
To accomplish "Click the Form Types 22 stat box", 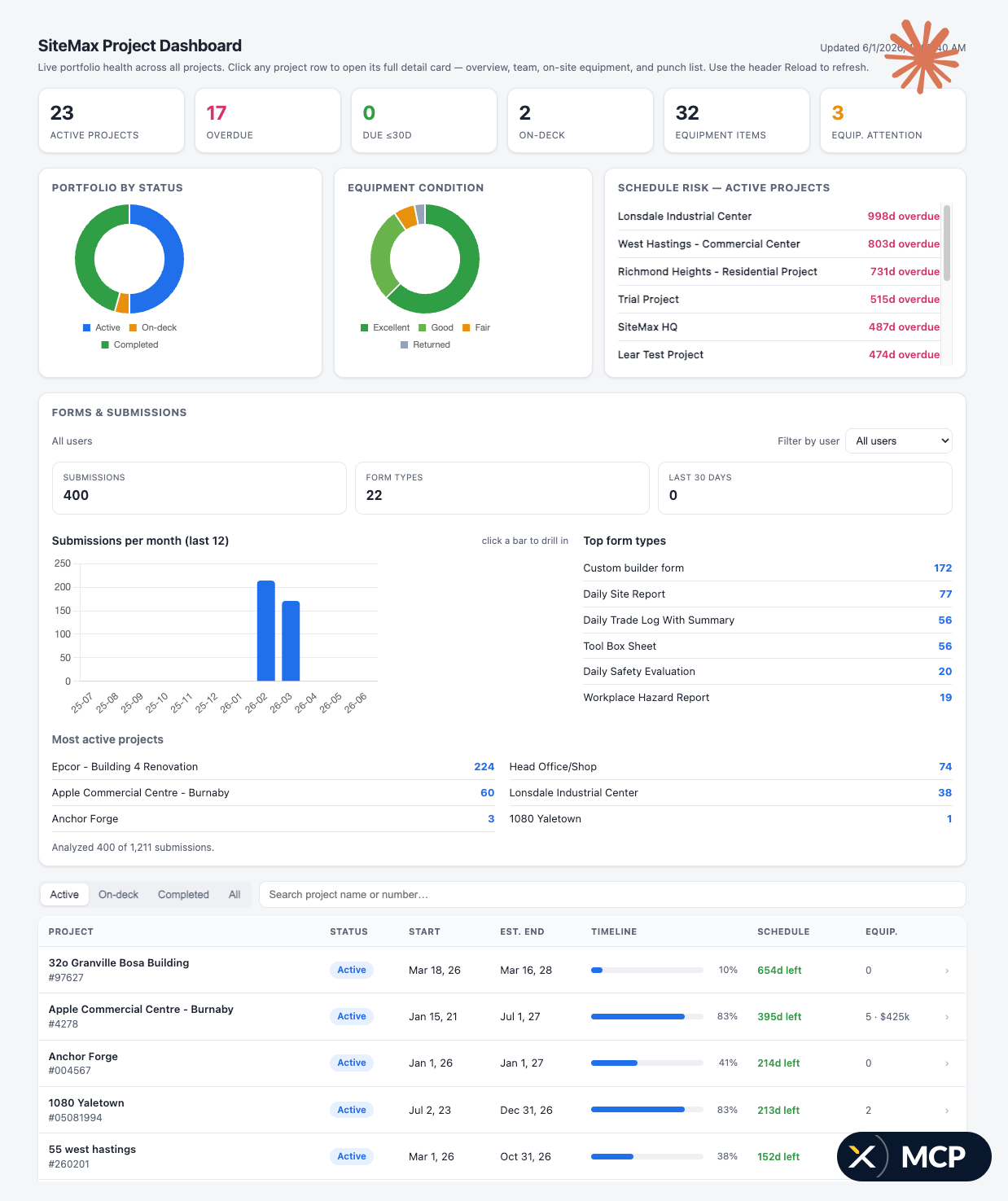I will click(502, 488).
